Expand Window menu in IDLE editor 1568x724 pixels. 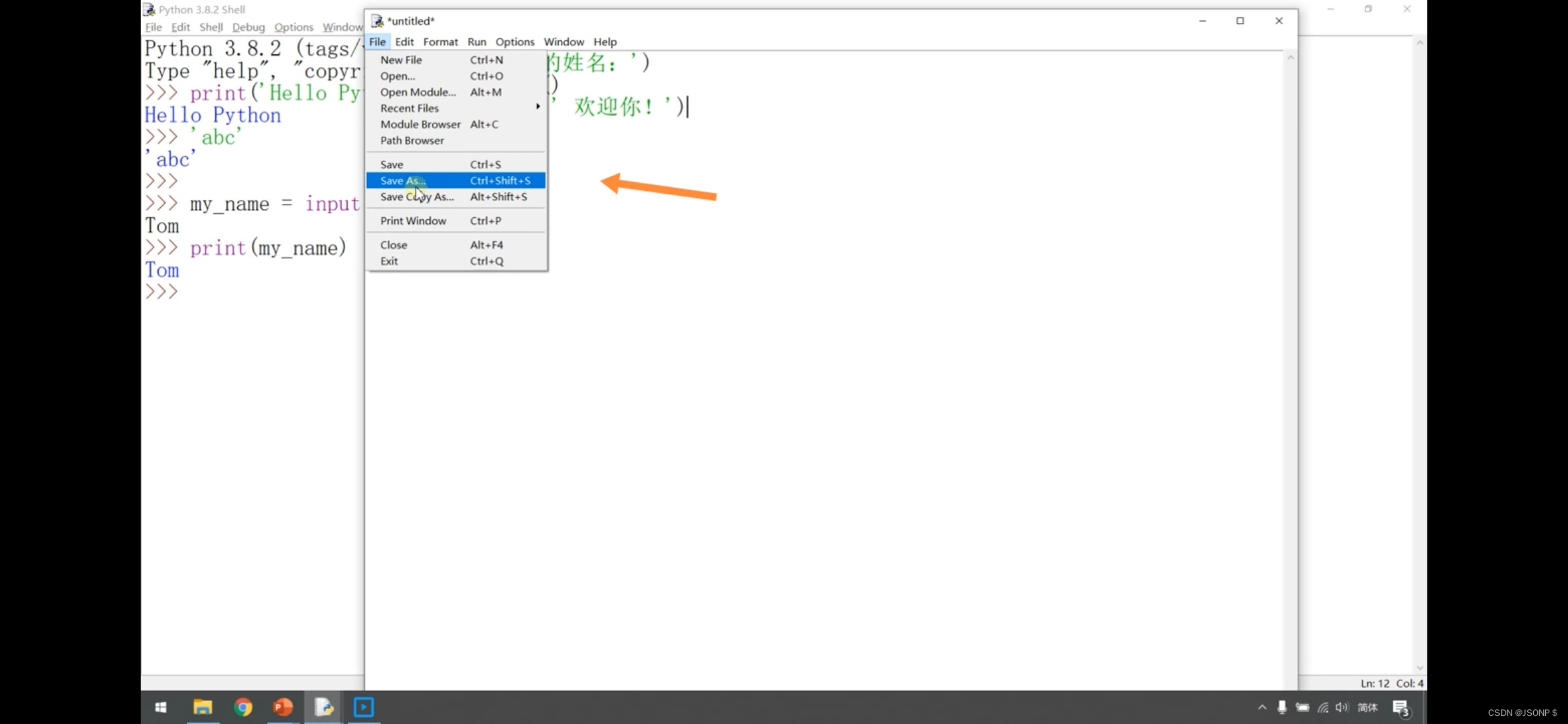click(x=562, y=41)
